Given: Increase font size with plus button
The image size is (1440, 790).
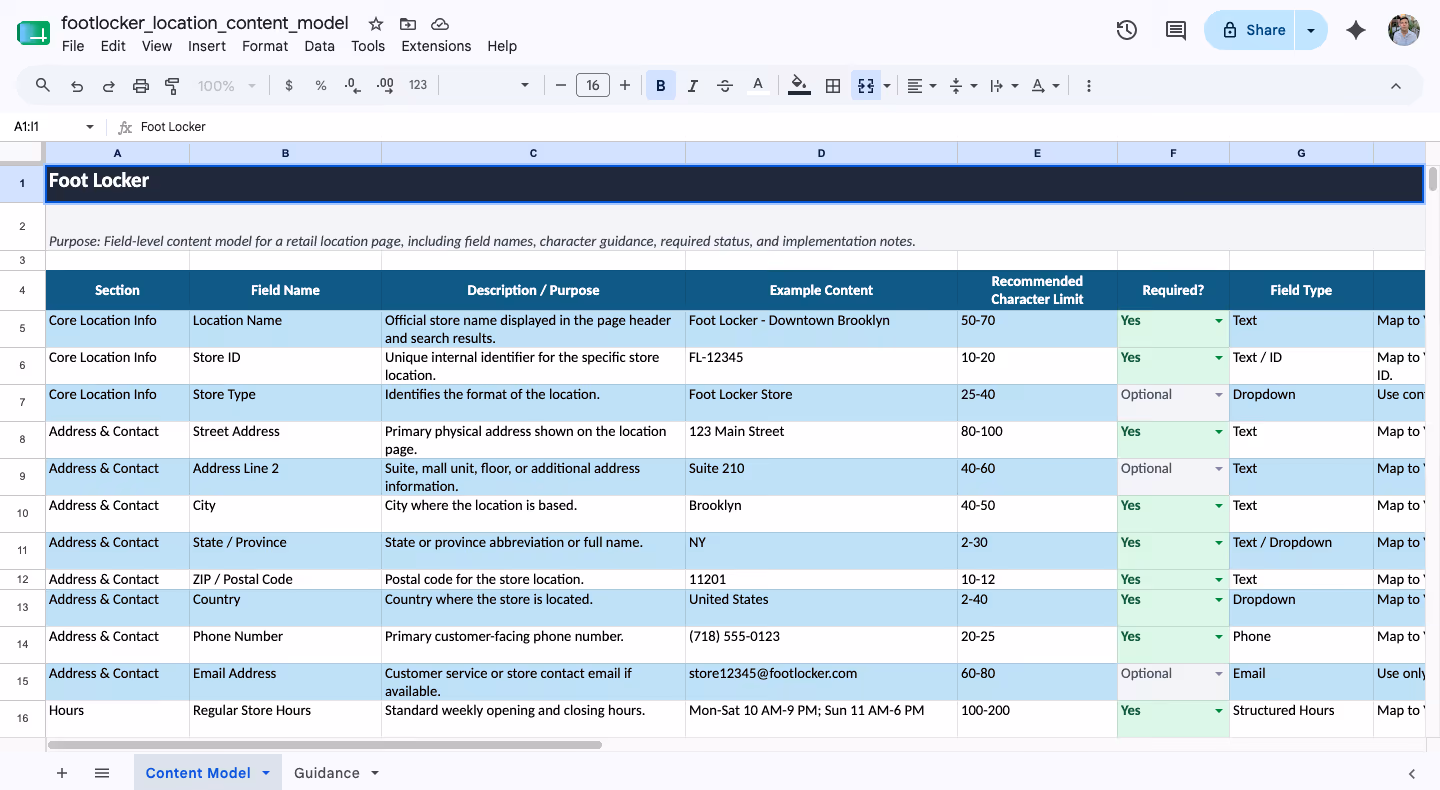Looking at the screenshot, I should point(625,86).
